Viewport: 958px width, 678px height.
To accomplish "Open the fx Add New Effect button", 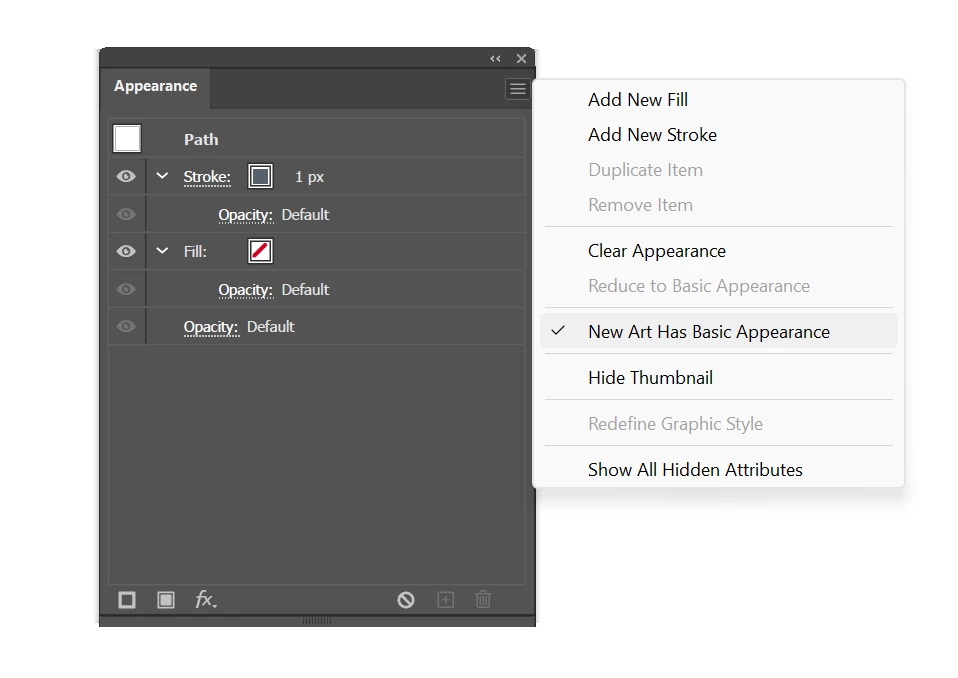I will pos(206,599).
